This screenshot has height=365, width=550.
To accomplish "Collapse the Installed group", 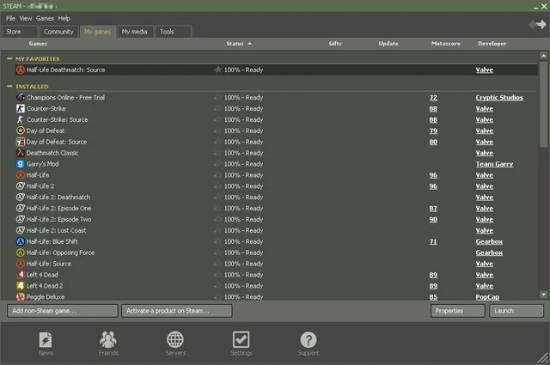I will click(9, 86).
